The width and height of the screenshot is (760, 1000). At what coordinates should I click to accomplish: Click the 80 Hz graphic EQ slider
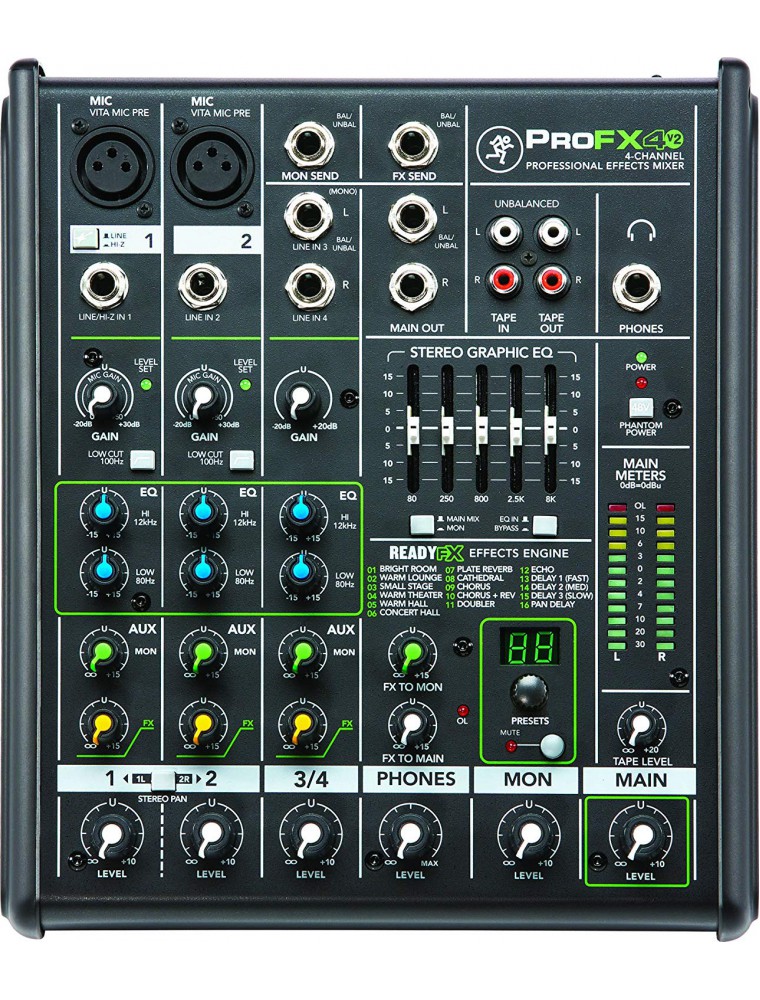(x=413, y=428)
